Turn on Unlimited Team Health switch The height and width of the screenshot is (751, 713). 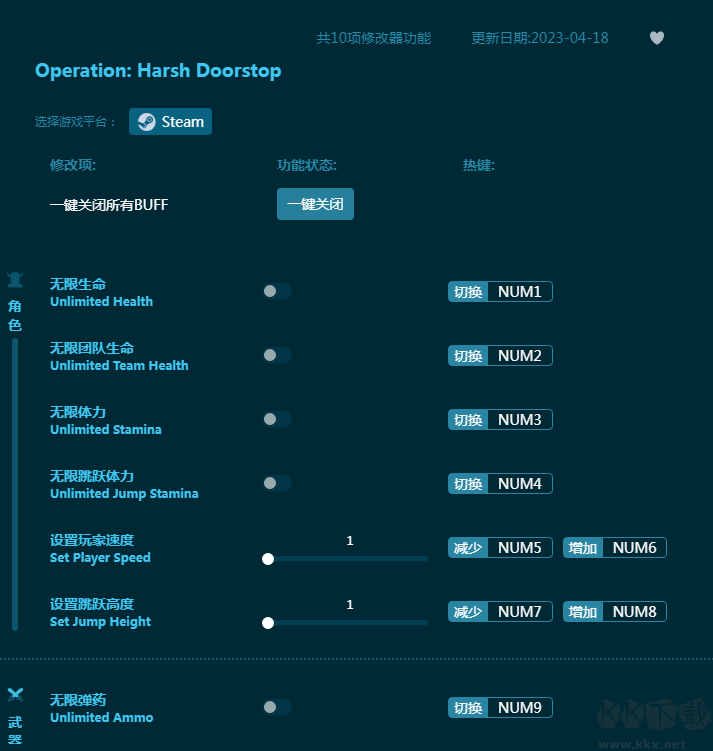[277, 355]
